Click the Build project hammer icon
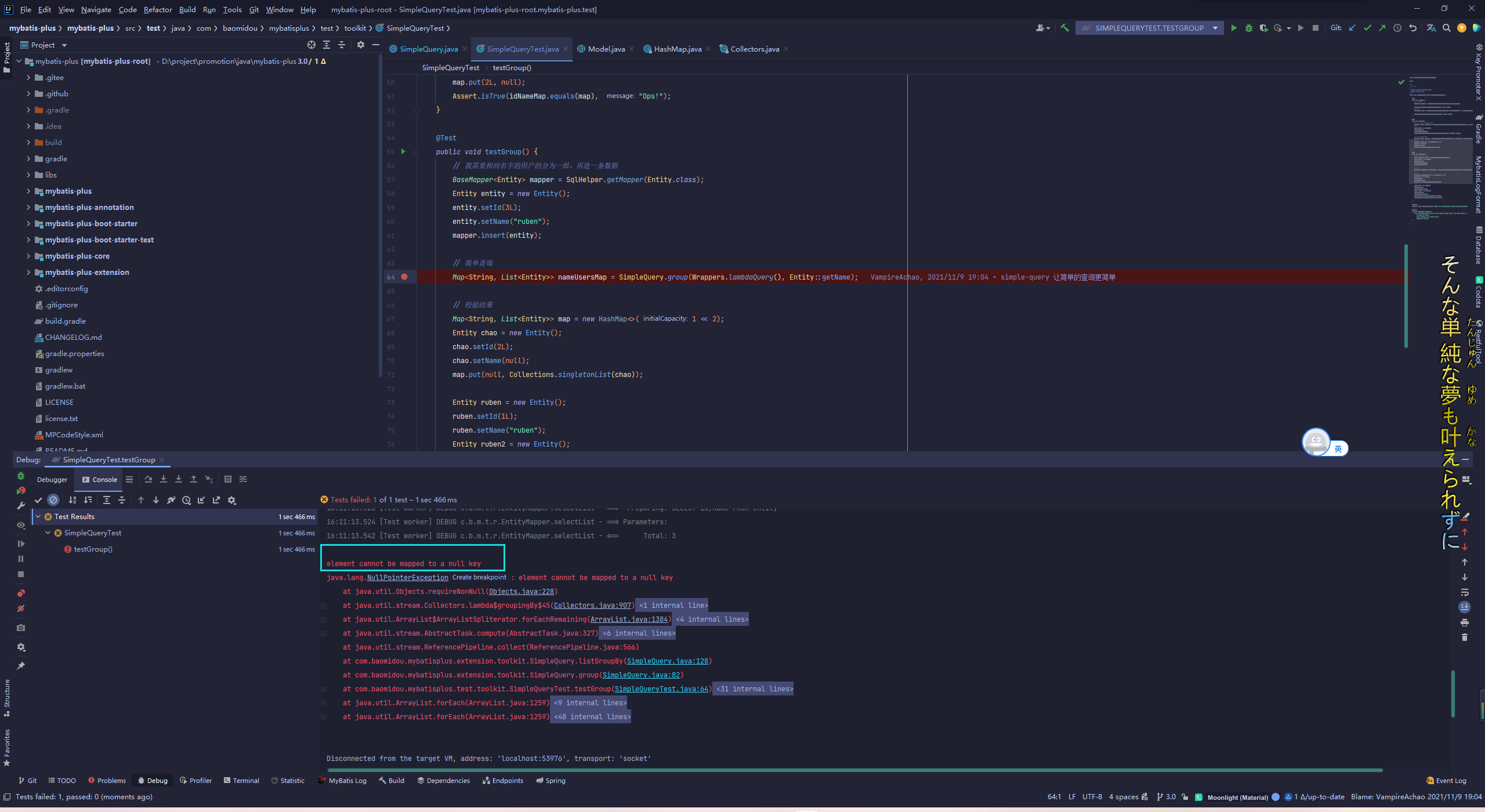1485x812 pixels. pos(1064,28)
